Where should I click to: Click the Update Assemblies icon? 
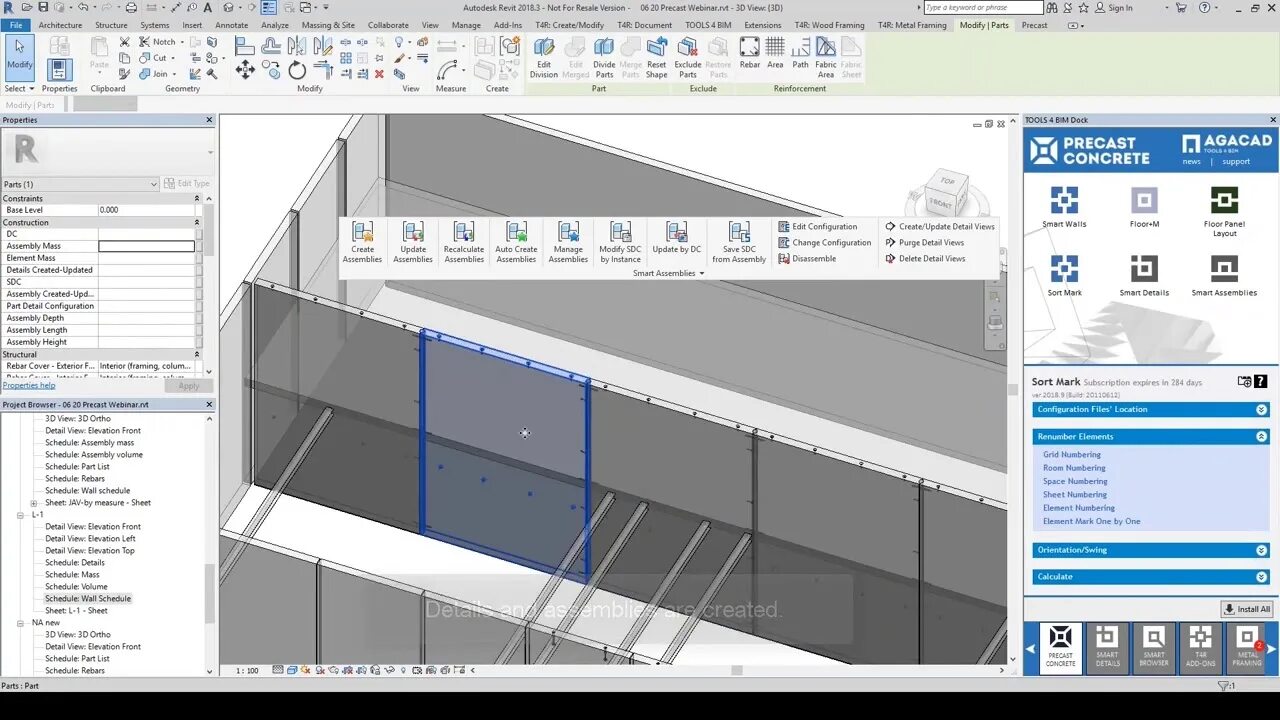(x=412, y=243)
